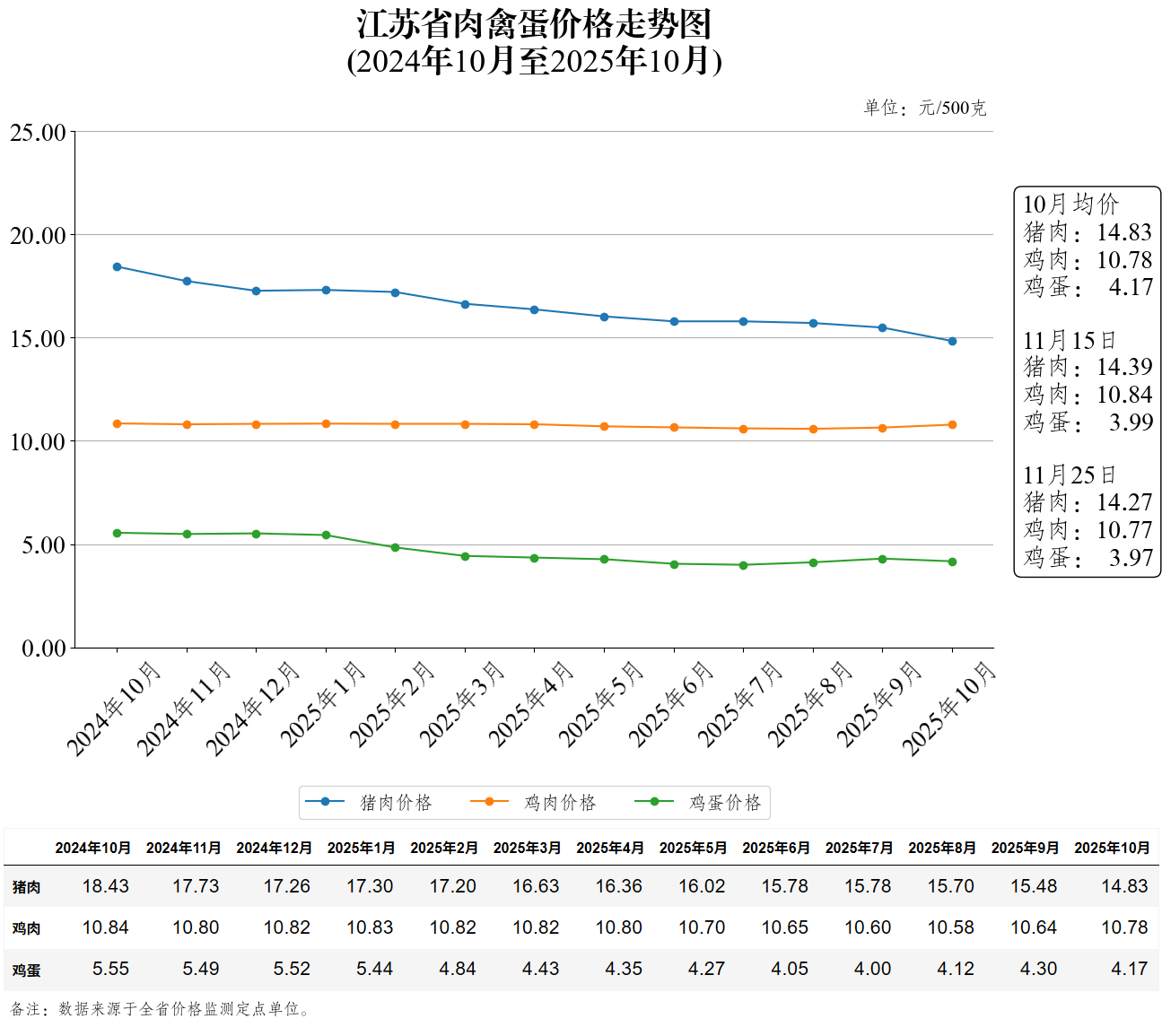Screen dimensions: 1162x1036
Task: Expand the 10月均价 summary panel
Action: point(1072,205)
